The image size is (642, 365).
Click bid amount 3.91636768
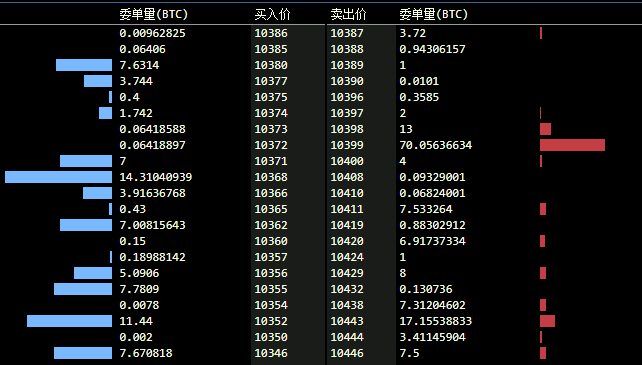pos(152,193)
